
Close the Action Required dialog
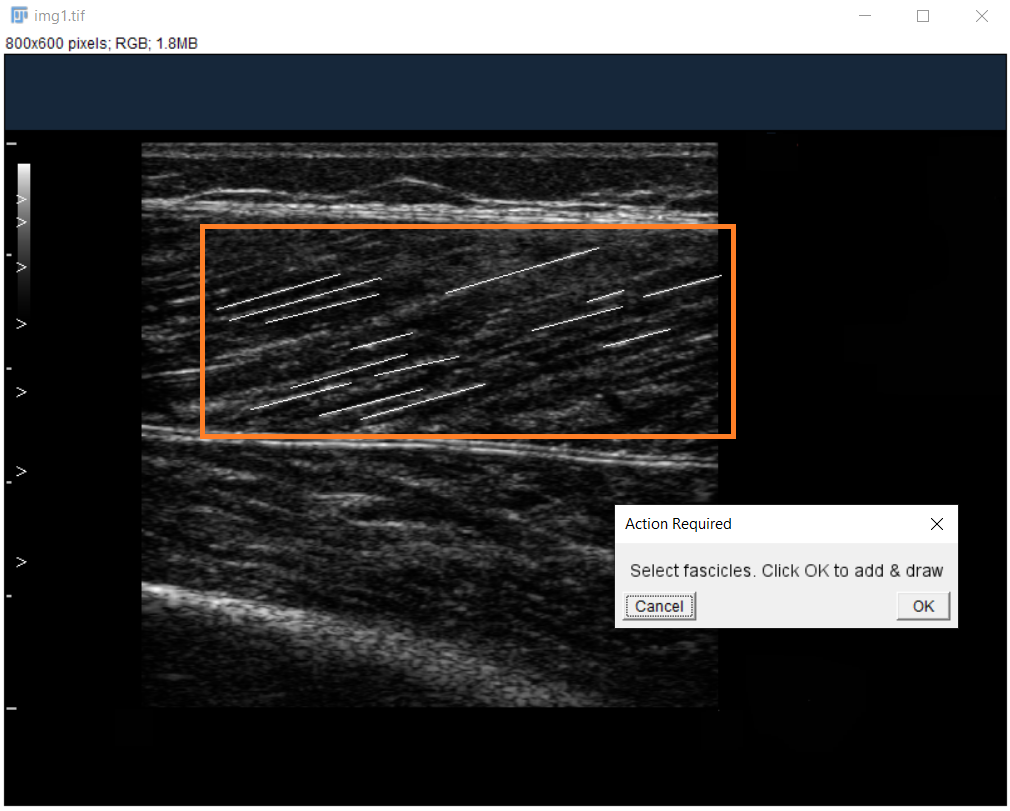coord(936,524)
